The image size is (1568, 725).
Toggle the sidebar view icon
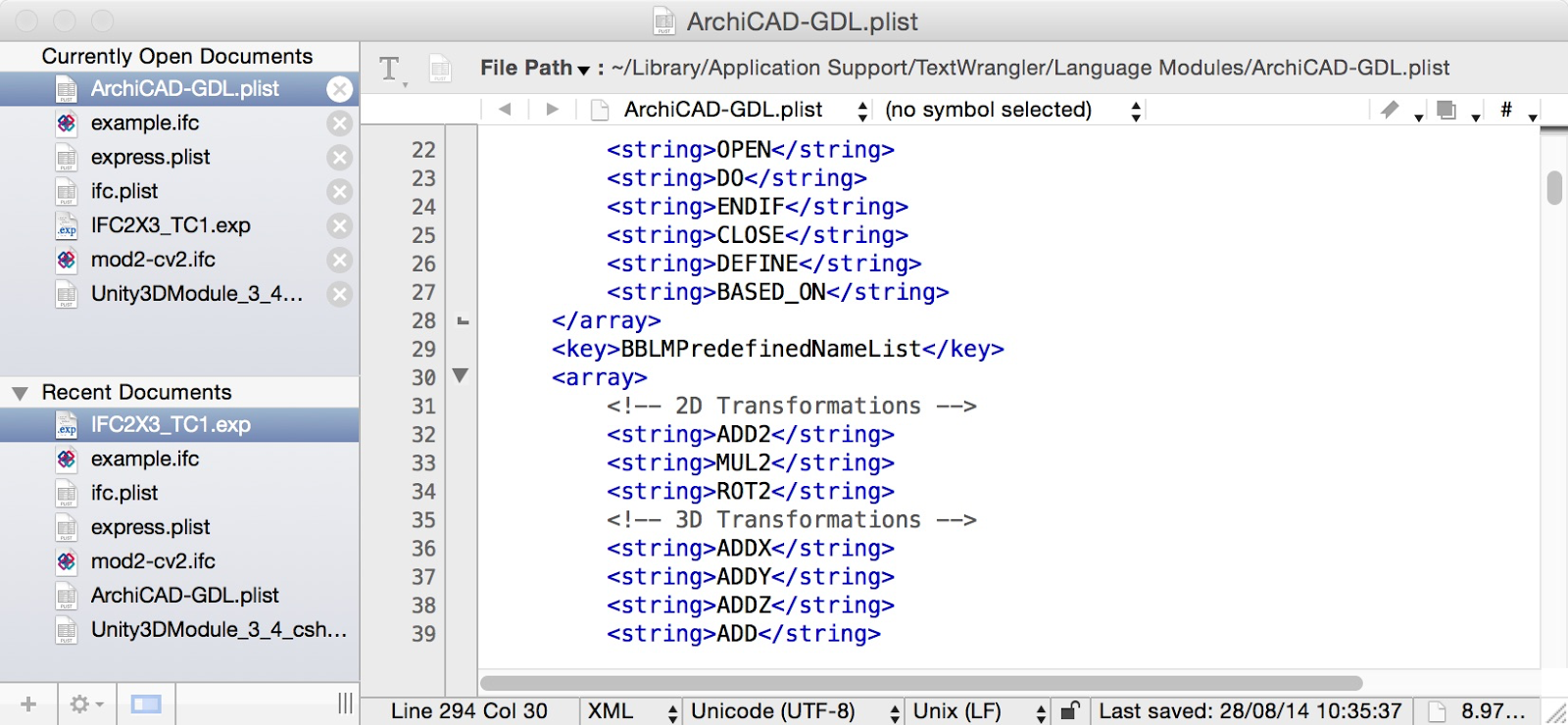click(x=146, y=704)
